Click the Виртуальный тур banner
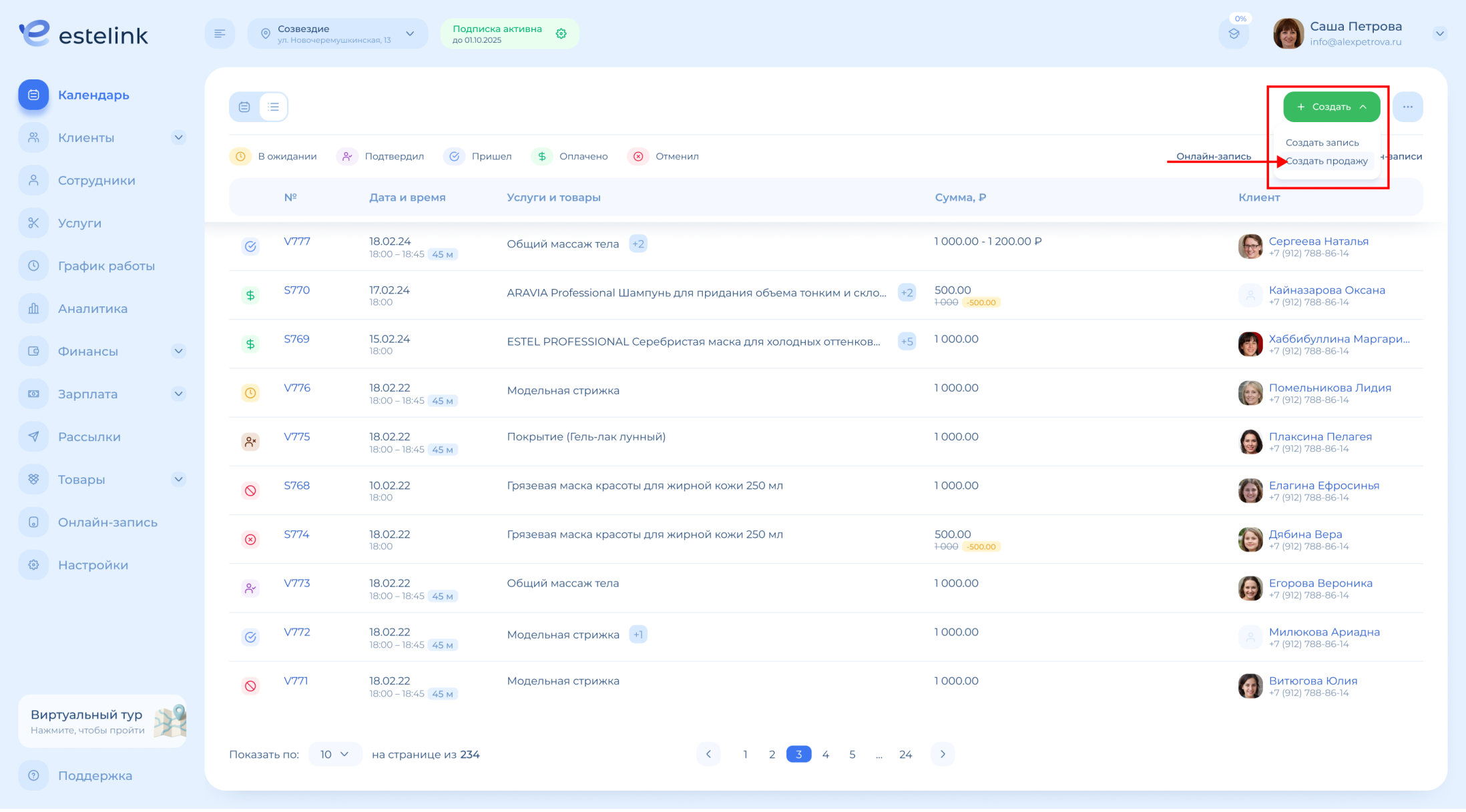This screenshot has width=1466, height=812. tap(102, 721)
